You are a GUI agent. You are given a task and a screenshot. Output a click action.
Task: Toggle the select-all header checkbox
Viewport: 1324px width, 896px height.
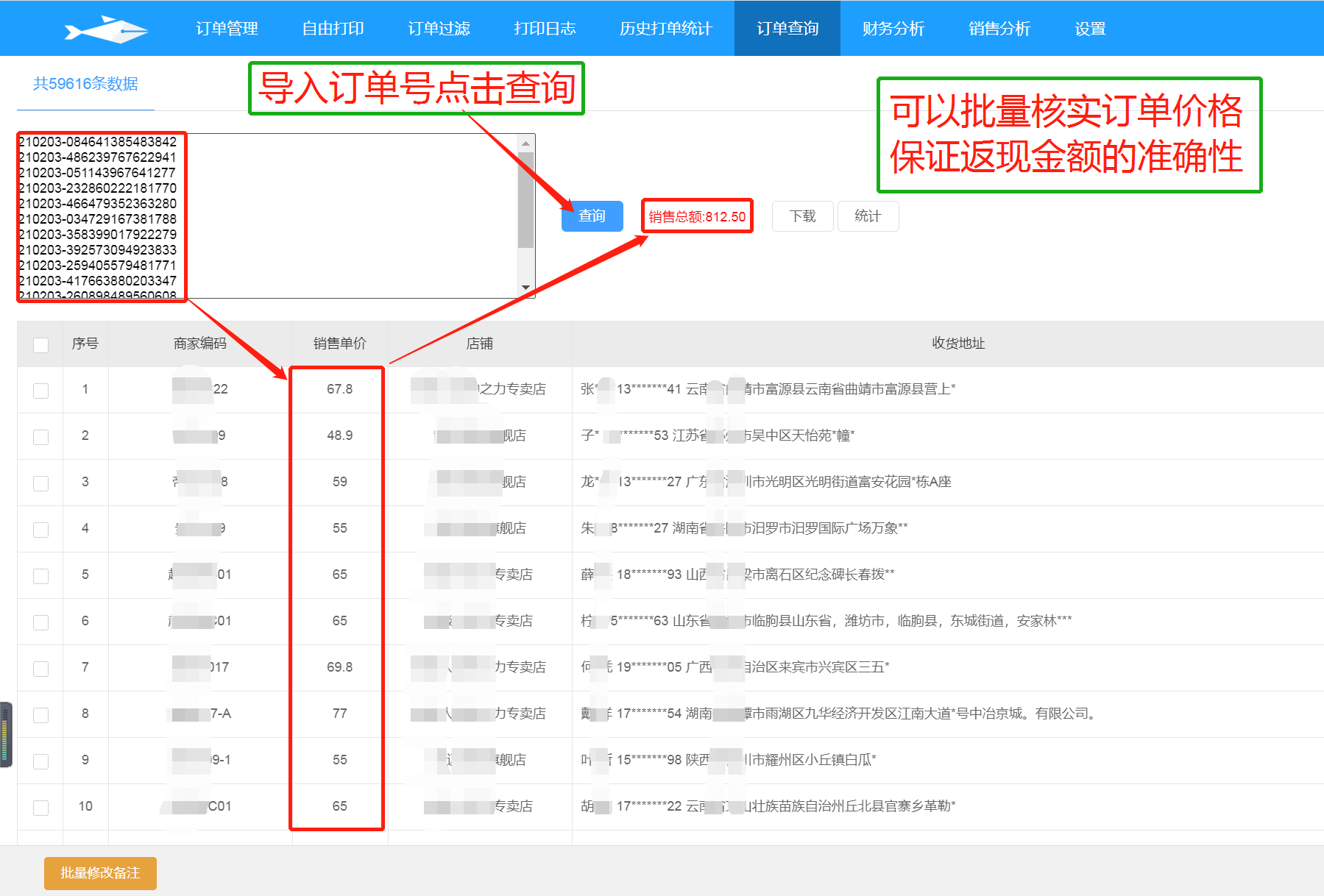tap(41, 344)
